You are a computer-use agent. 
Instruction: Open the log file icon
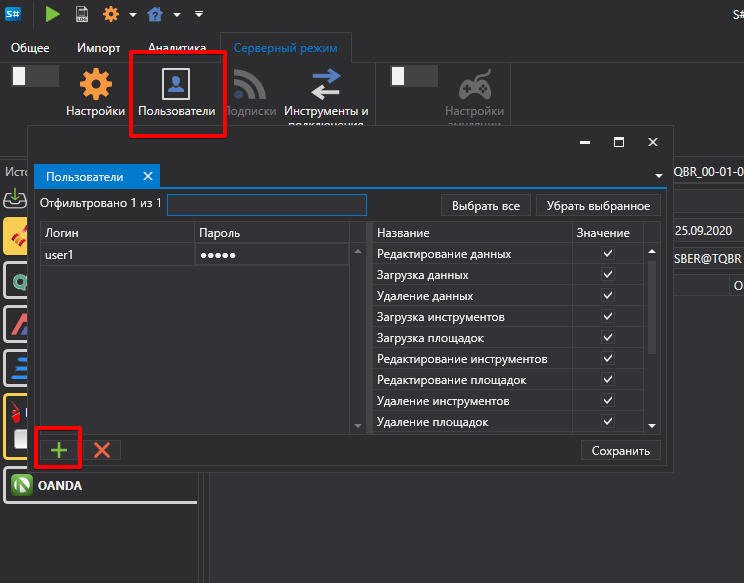point(82,14)
